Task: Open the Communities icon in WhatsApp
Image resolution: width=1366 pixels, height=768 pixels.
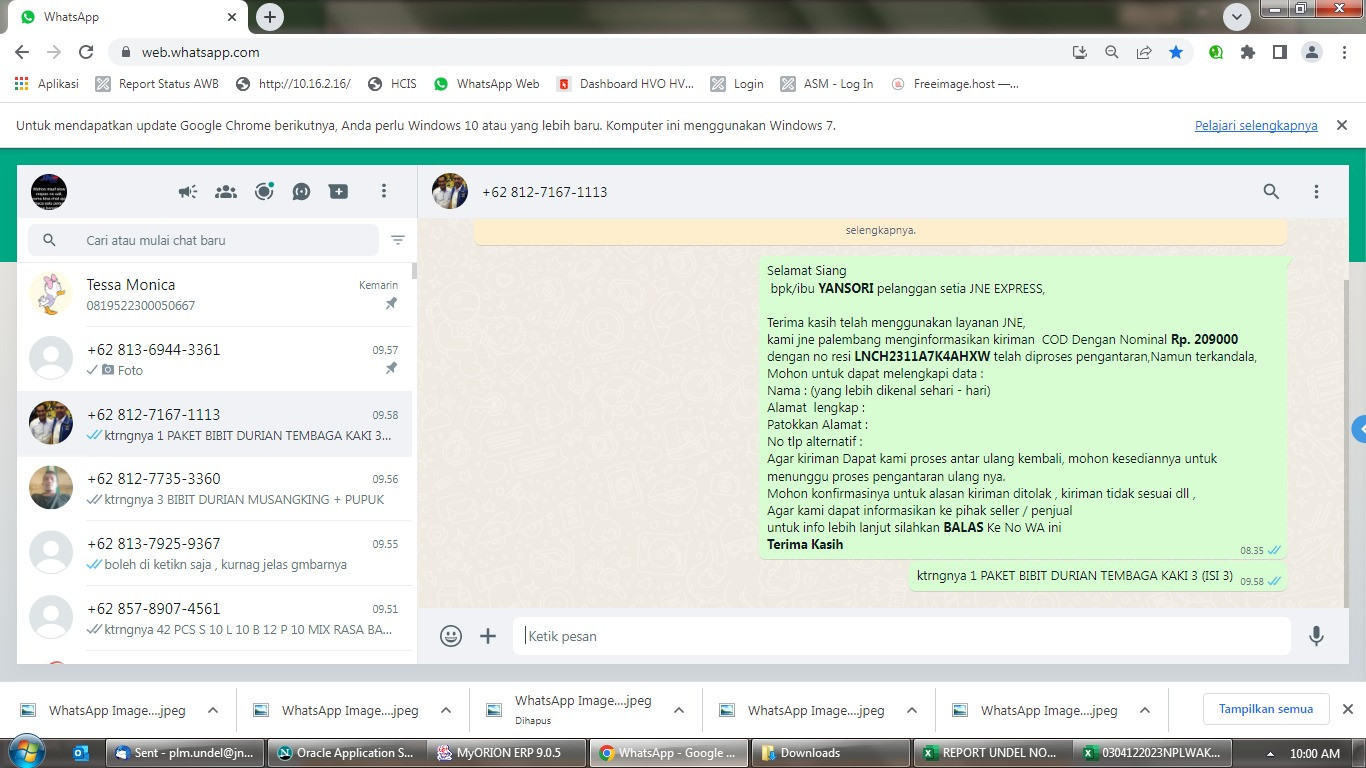Action: [x=226, y=192]
